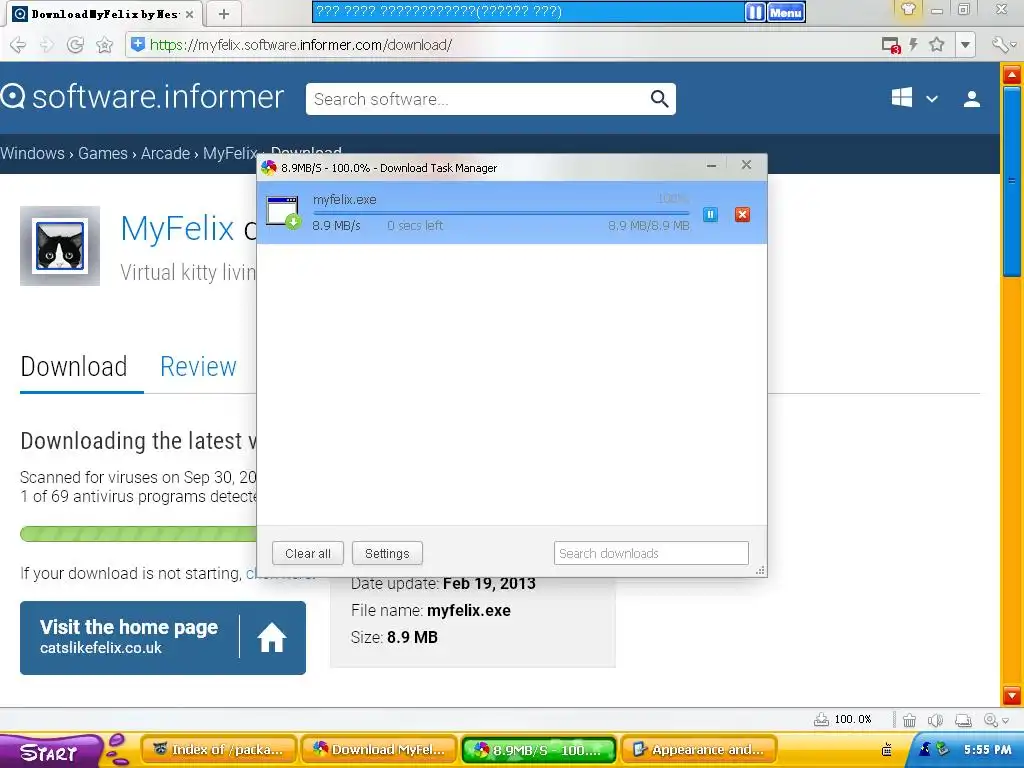Screen dimensions: 1024x768
Task: Click the blue shield security icon in address bar
Action: click(x=138, y=44)
